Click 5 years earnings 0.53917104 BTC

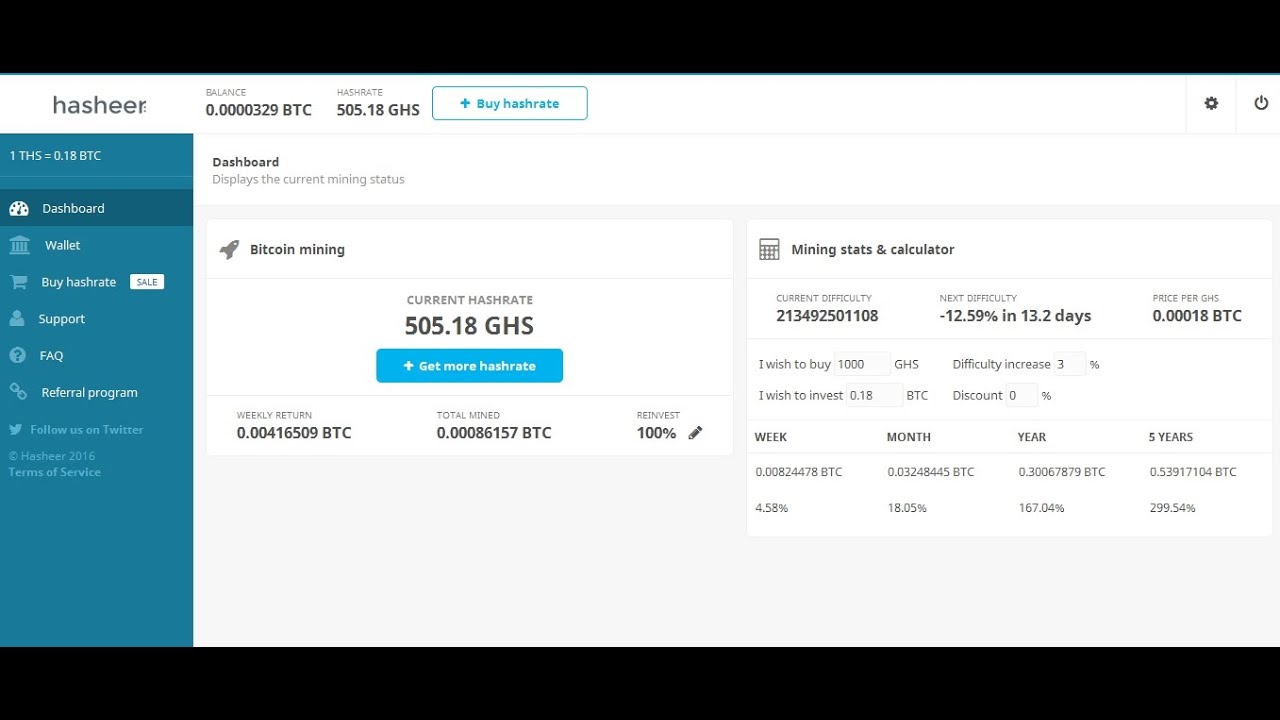coord(1193,472)
